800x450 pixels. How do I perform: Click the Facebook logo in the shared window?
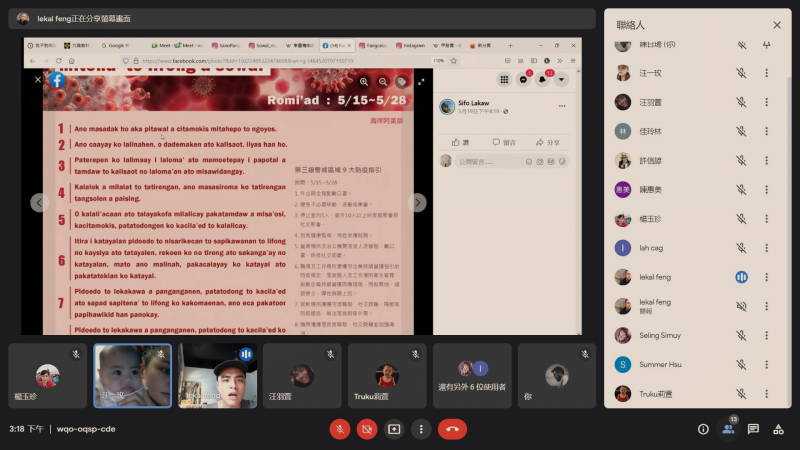[x=57, y=80]
